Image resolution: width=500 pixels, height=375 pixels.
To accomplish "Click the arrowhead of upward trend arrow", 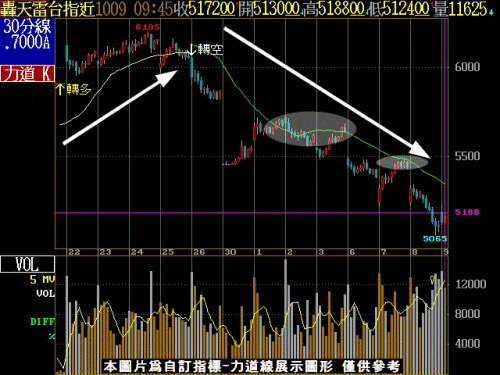I will [167, 78].
